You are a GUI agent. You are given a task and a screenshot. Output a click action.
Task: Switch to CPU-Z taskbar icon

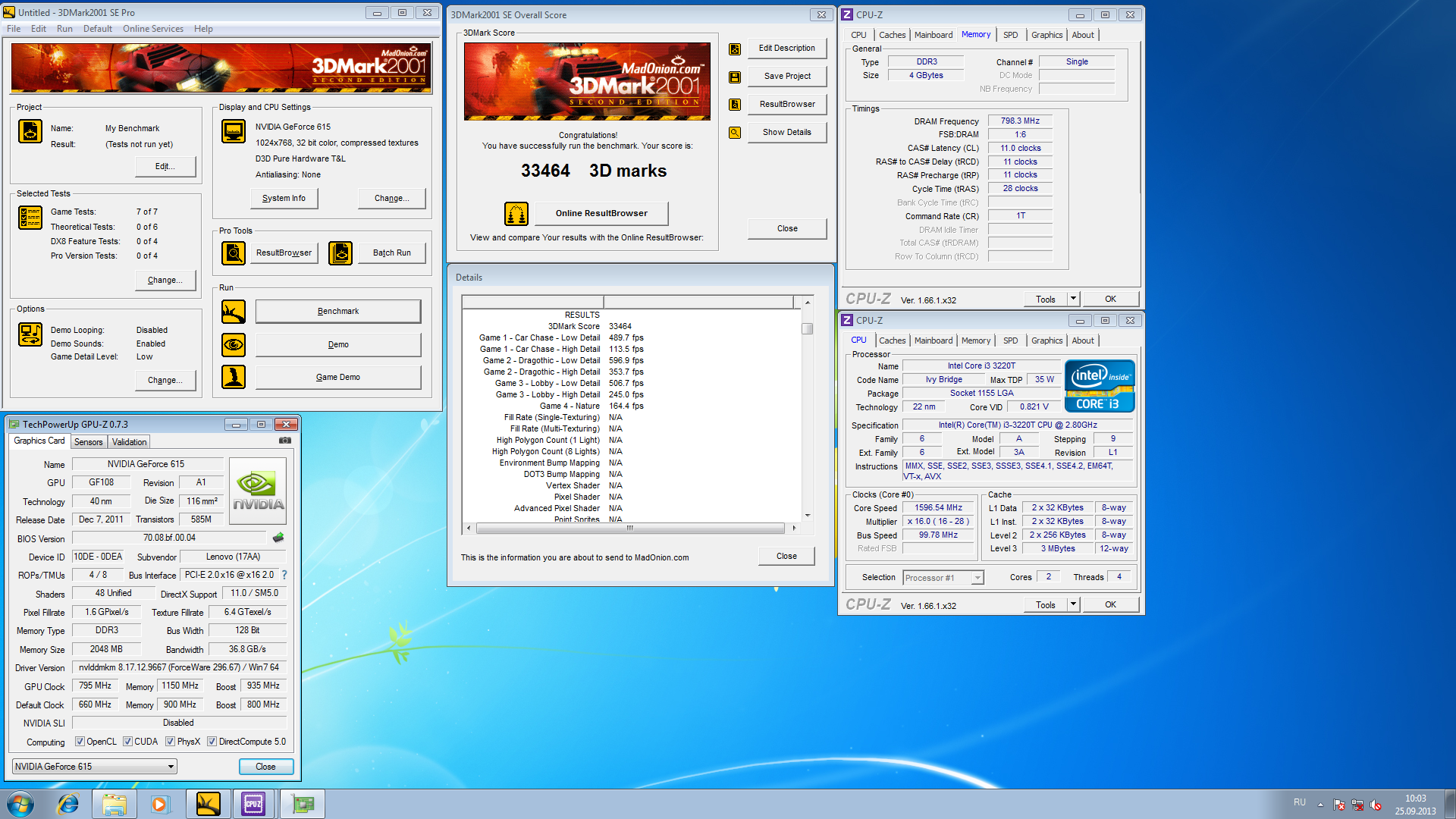click(253, 804)
